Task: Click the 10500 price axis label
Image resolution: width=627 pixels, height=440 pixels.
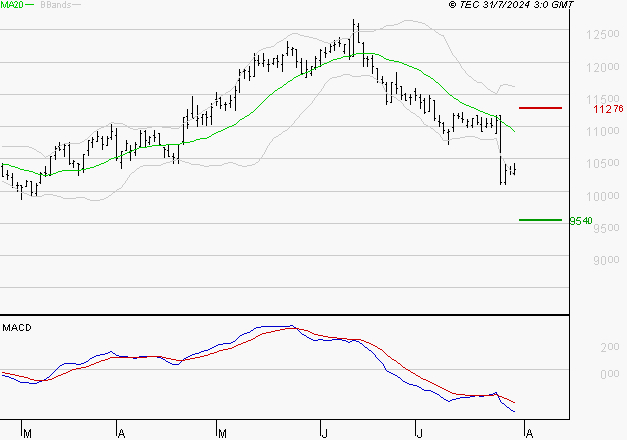Action: [x=603, y=164]
